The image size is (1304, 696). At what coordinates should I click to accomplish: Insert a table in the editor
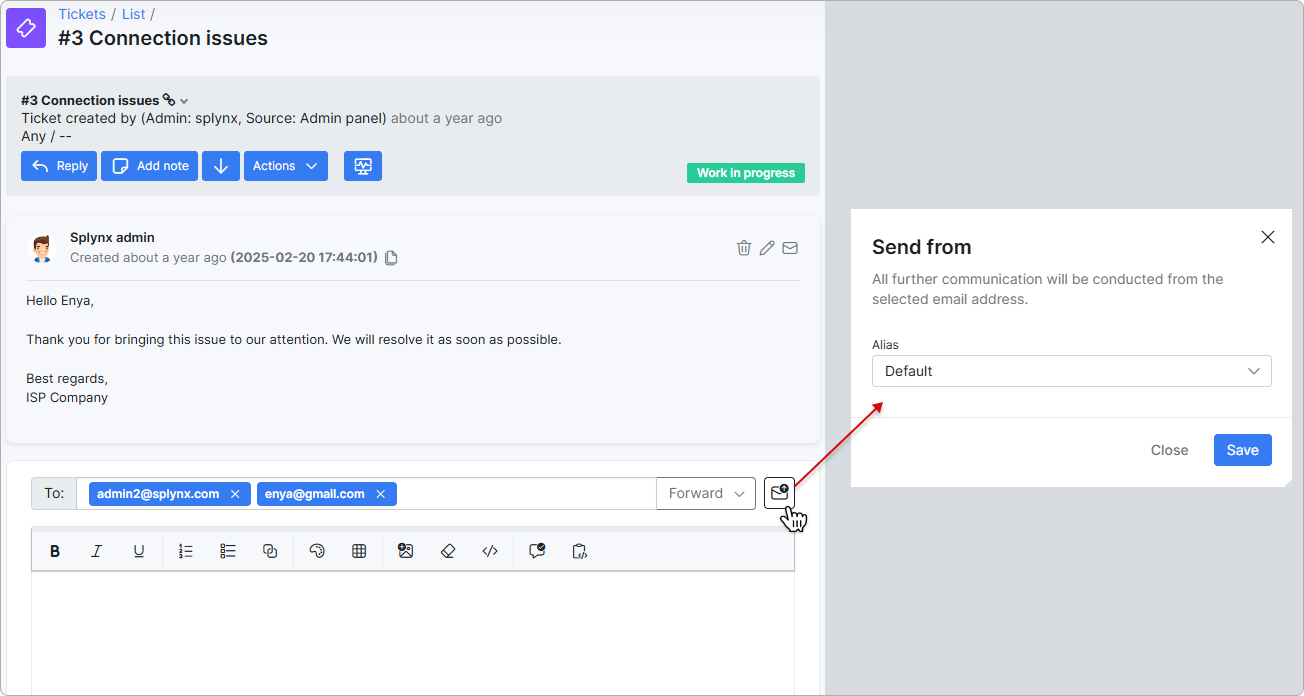359,551
